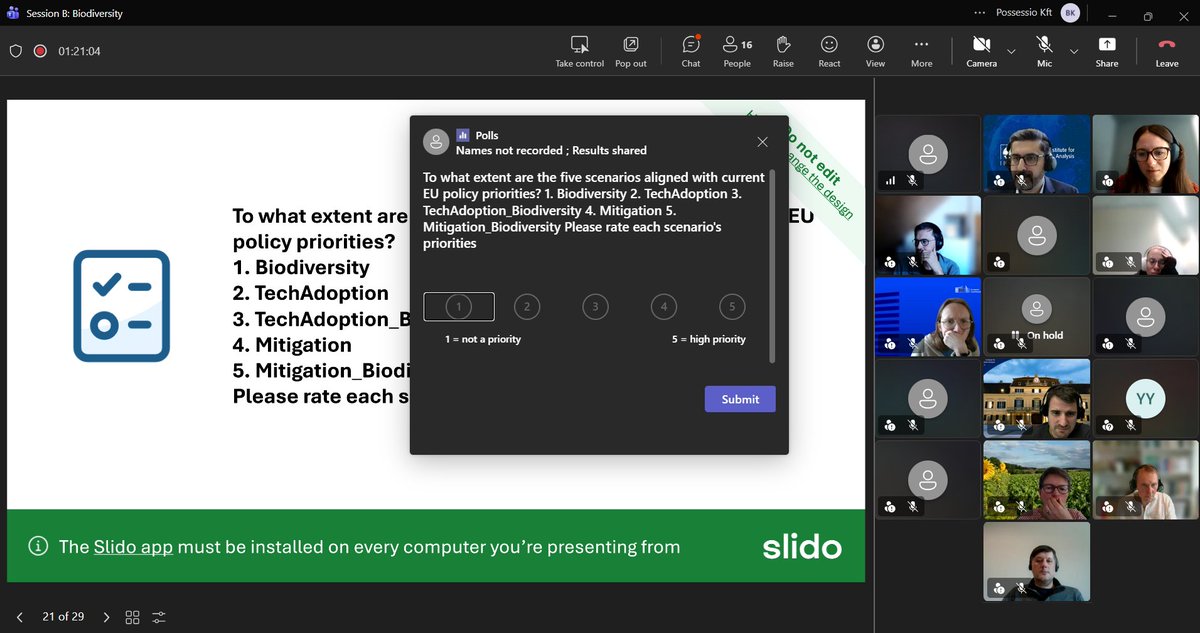
Task: Go to the next slide
Action: point(107,617)
